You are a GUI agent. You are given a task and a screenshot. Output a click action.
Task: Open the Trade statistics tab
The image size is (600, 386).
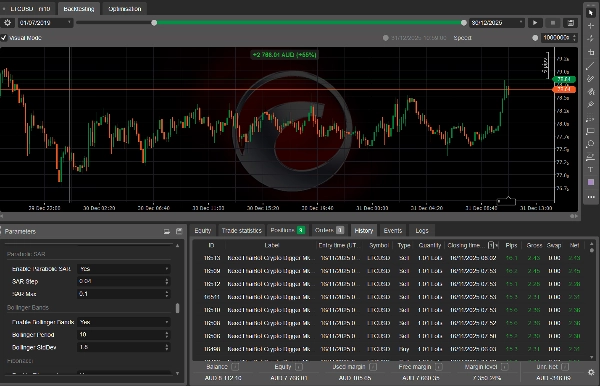click(241, 230)
